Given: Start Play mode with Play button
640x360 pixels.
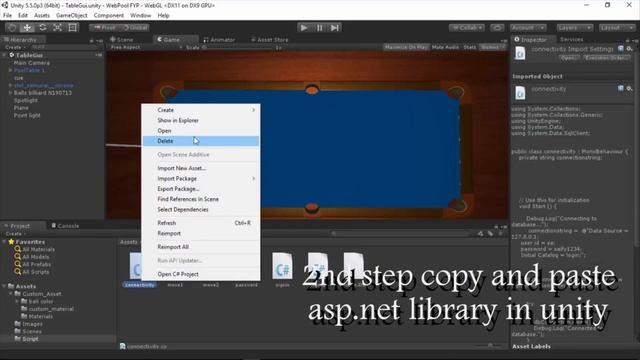Looking at the screenshot, I should point(304,27).
